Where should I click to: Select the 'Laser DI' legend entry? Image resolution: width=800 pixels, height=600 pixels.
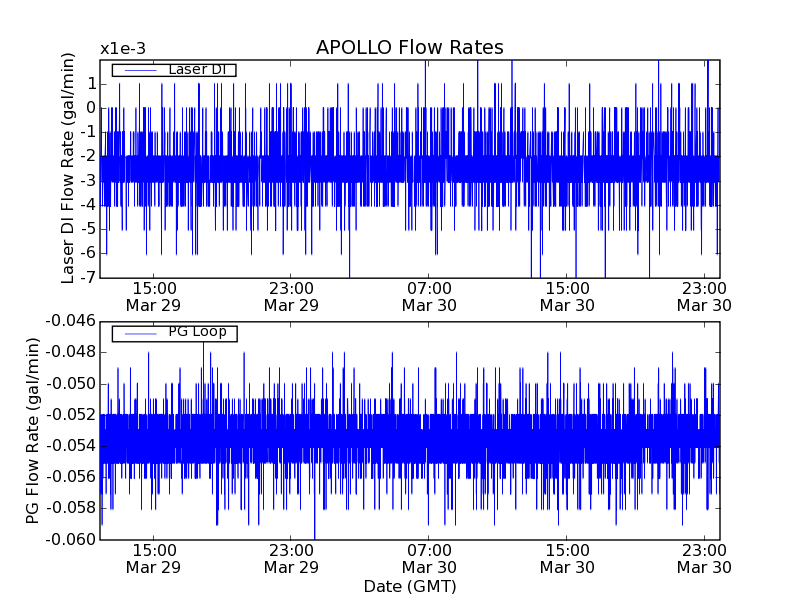pos(174,69)
